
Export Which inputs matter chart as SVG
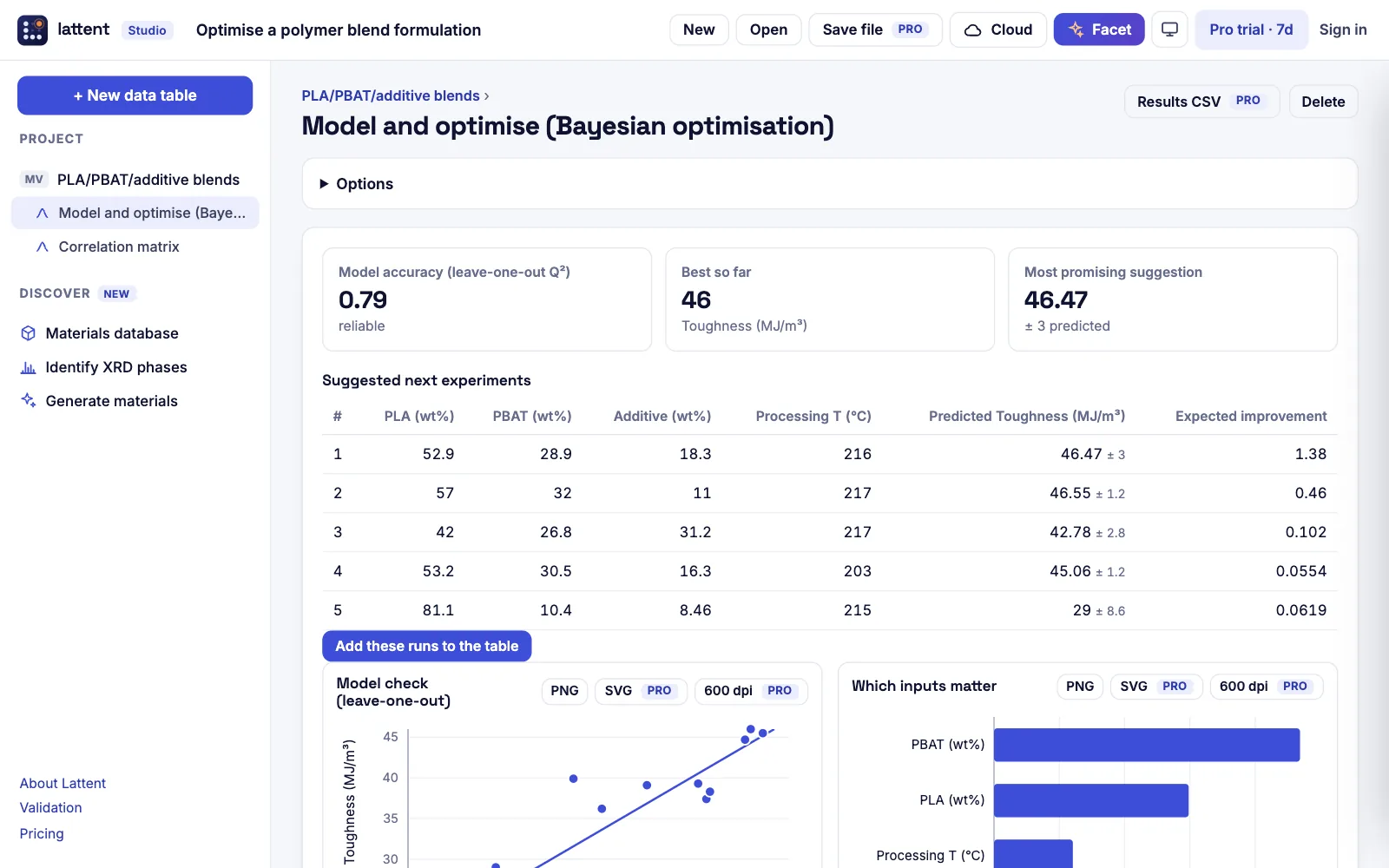click(x=1156, y=687)
